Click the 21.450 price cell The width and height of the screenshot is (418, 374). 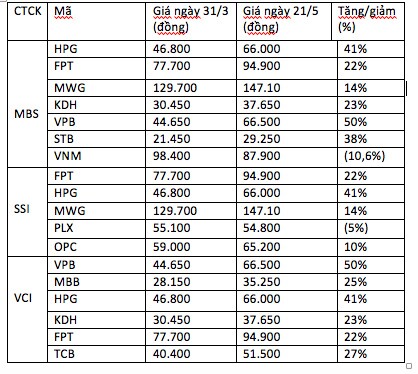pos(191,139)
